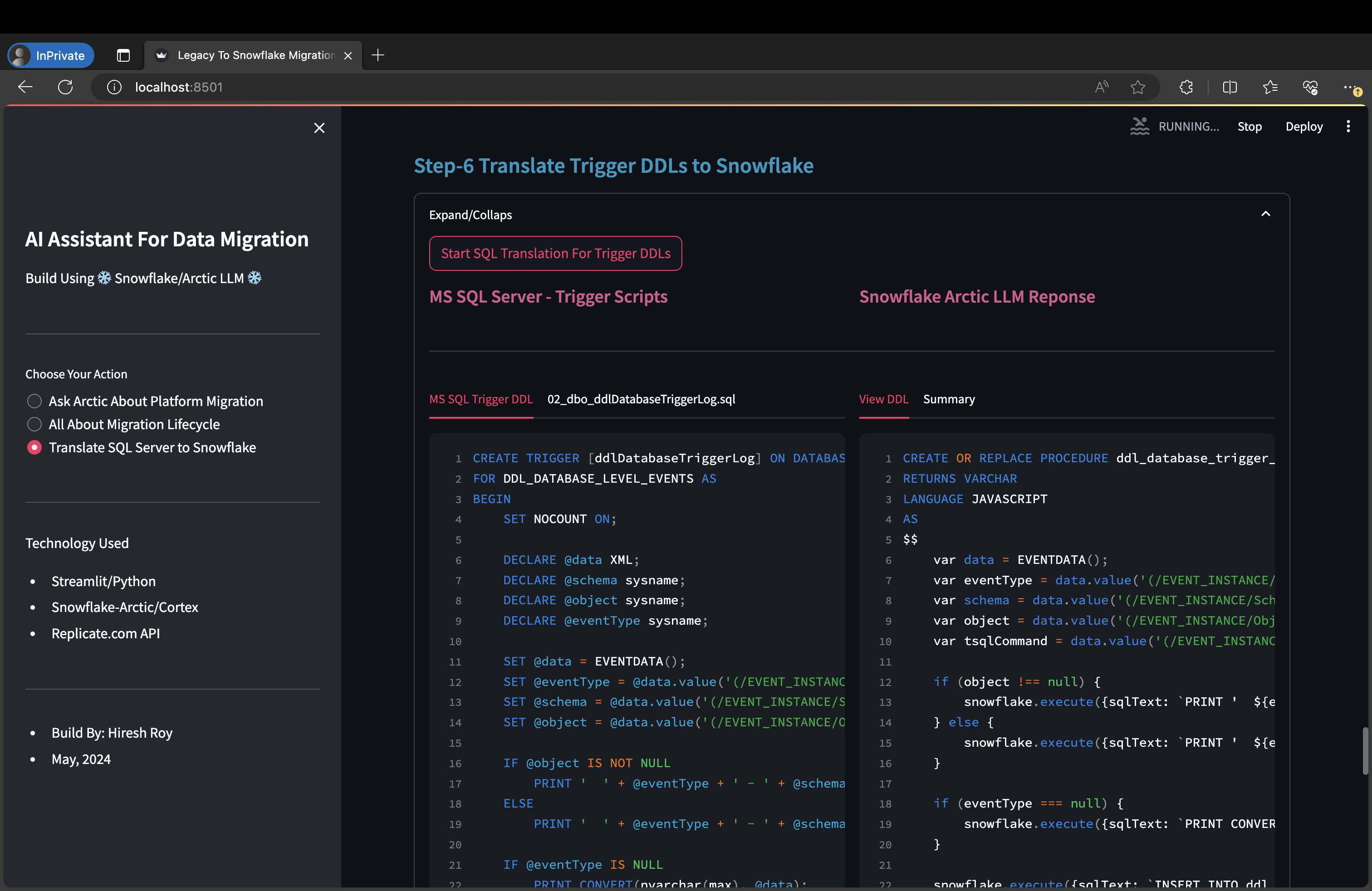Toggle split screen view icon

(1230, 87)
